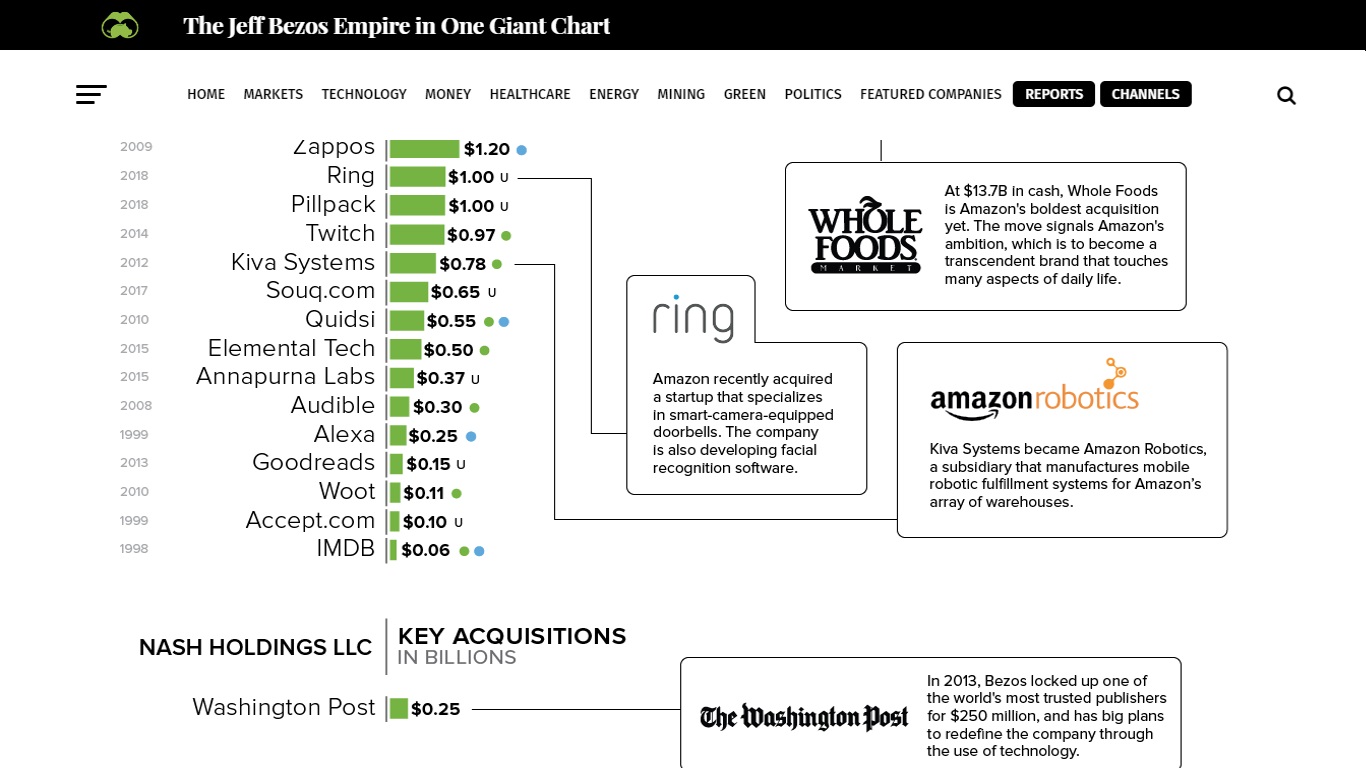This screenshot has height=768, width=1366.
Task: Click the Amazon Robotics logo
Action: point(1034,390)
